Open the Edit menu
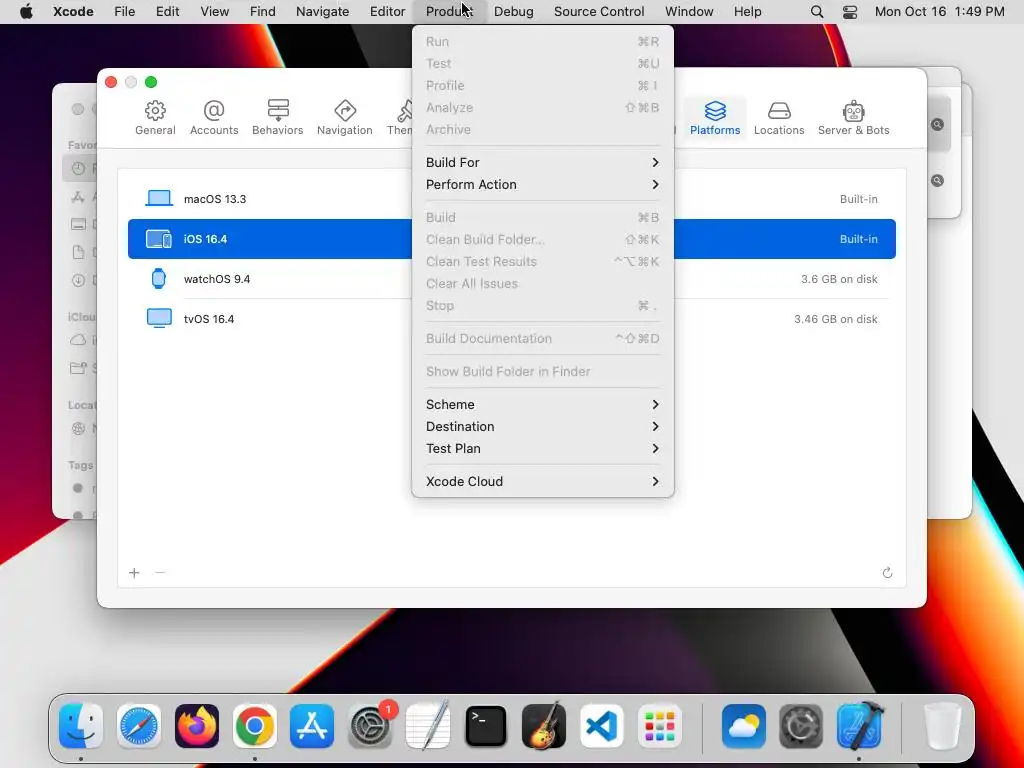The image size is (1024, 768). point(167,12)
